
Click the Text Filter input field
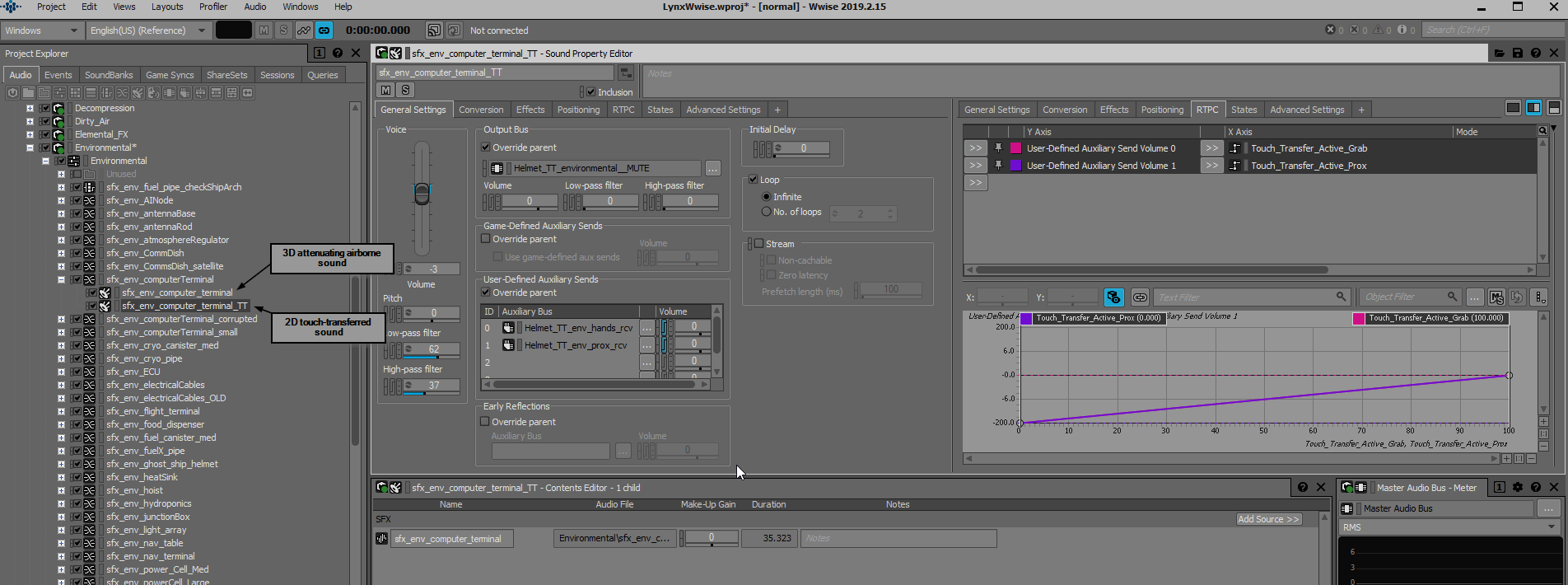pos(1251,297)
